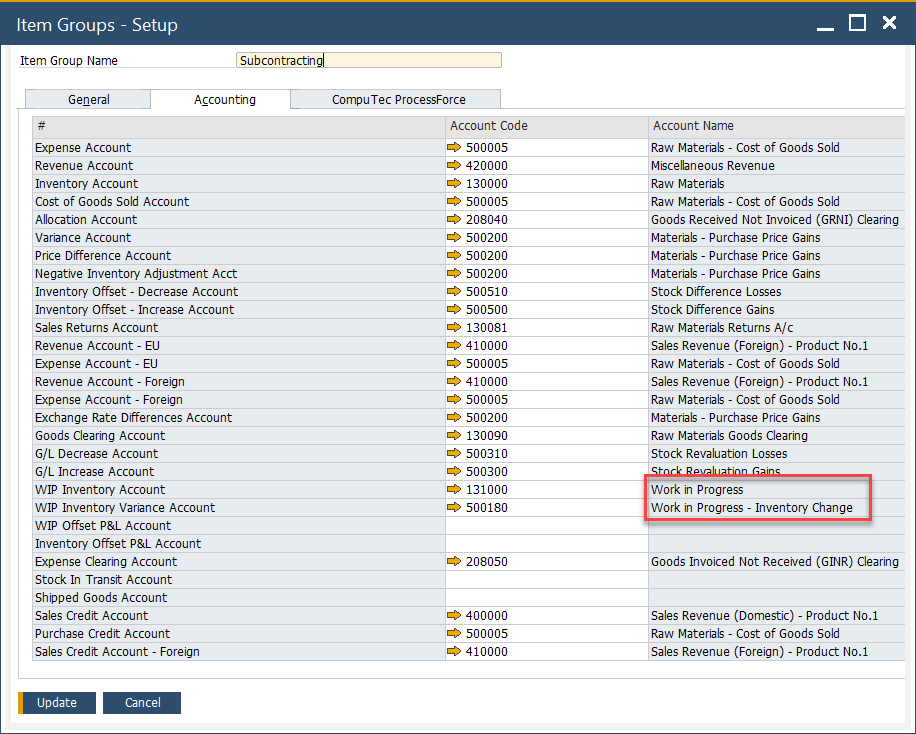
Task: Open link arrow for Revenue Account 420000
Action: [455, 166]
